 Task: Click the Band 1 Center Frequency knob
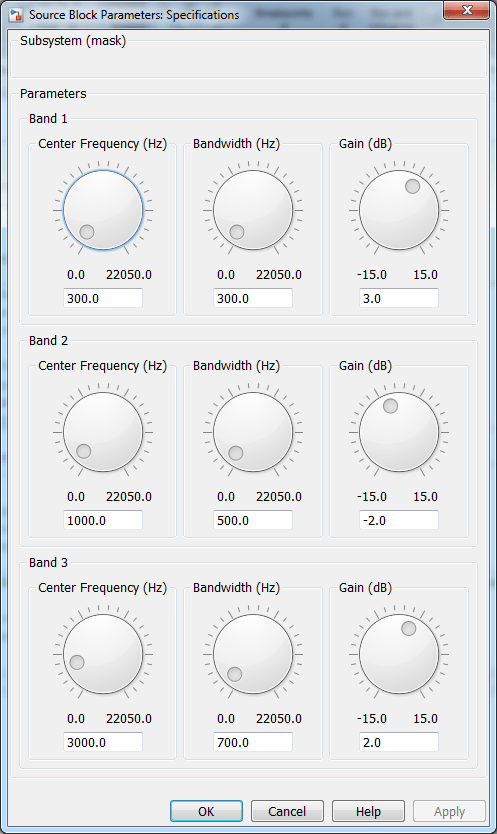(103, 210)
